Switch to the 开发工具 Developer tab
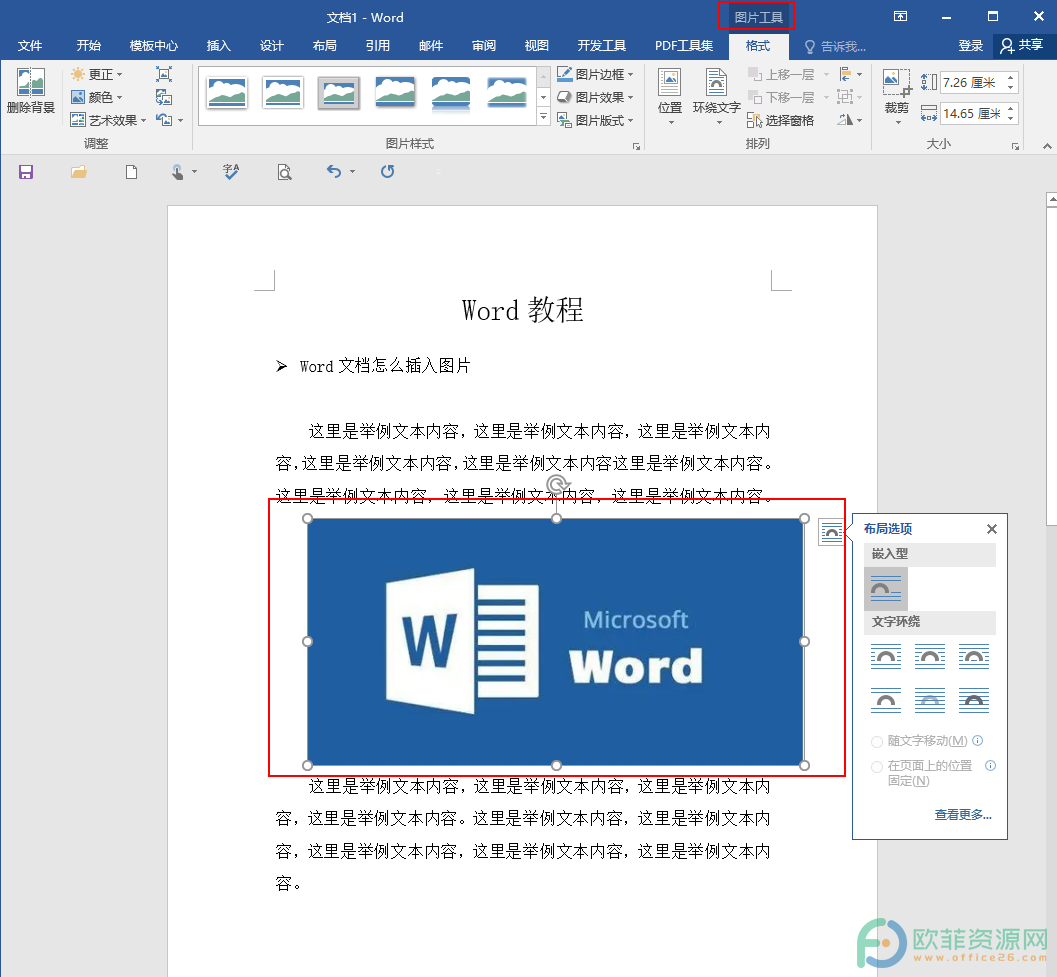 pyautogui.click(x=601, y=45)
